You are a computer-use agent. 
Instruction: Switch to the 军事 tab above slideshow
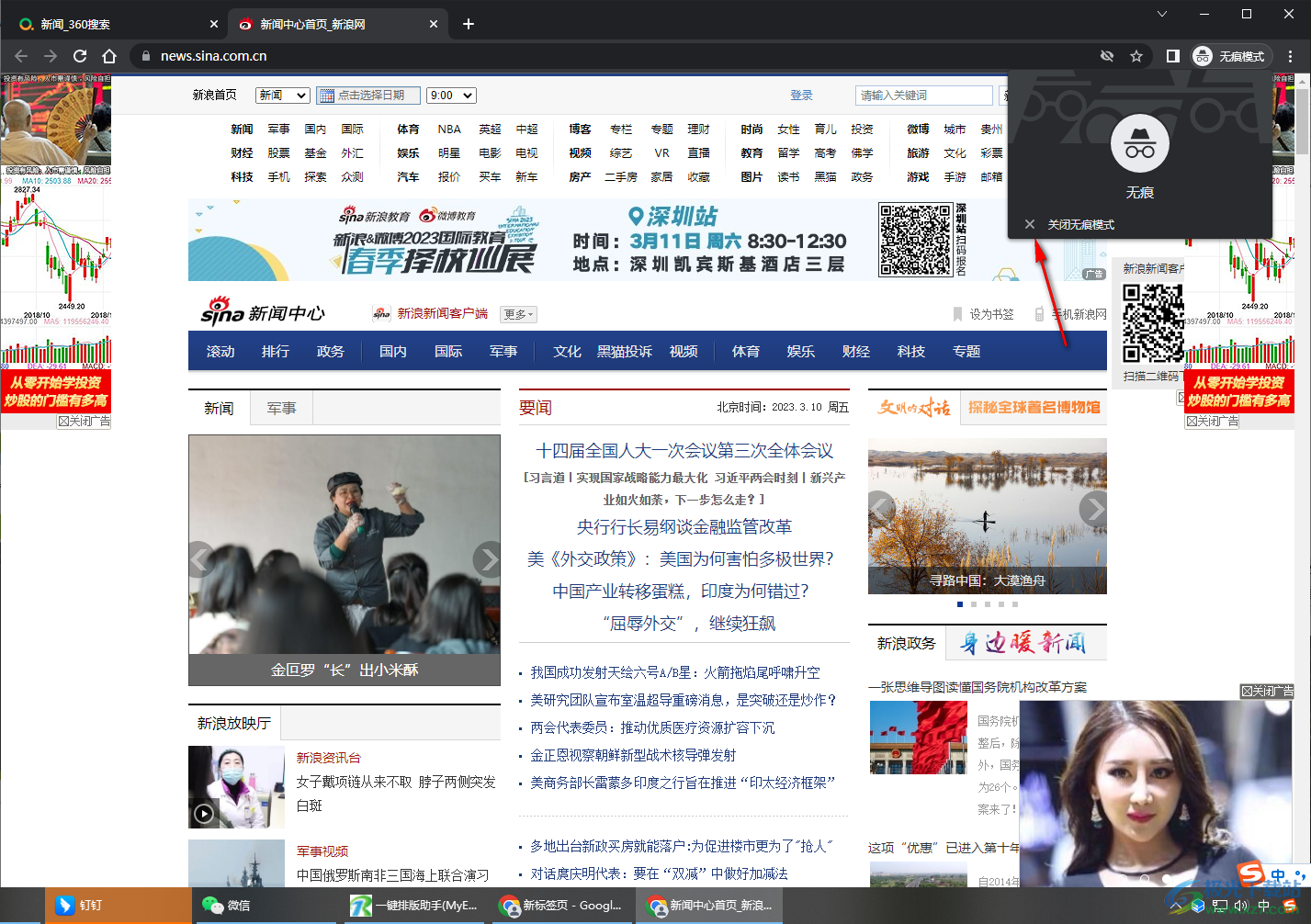pyautogui.click(x=281, y=408)
